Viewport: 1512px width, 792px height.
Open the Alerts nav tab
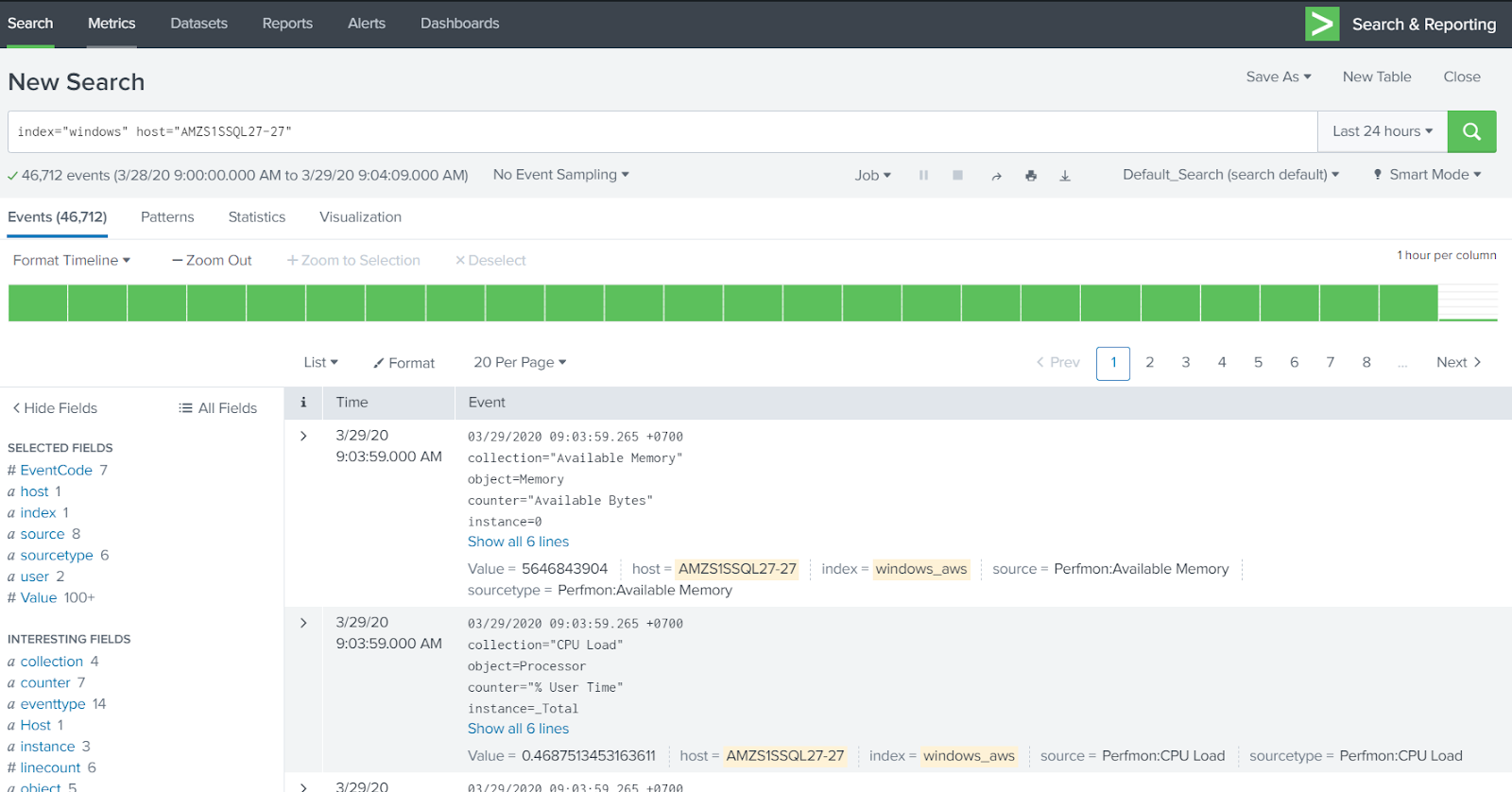click(367, 24)
